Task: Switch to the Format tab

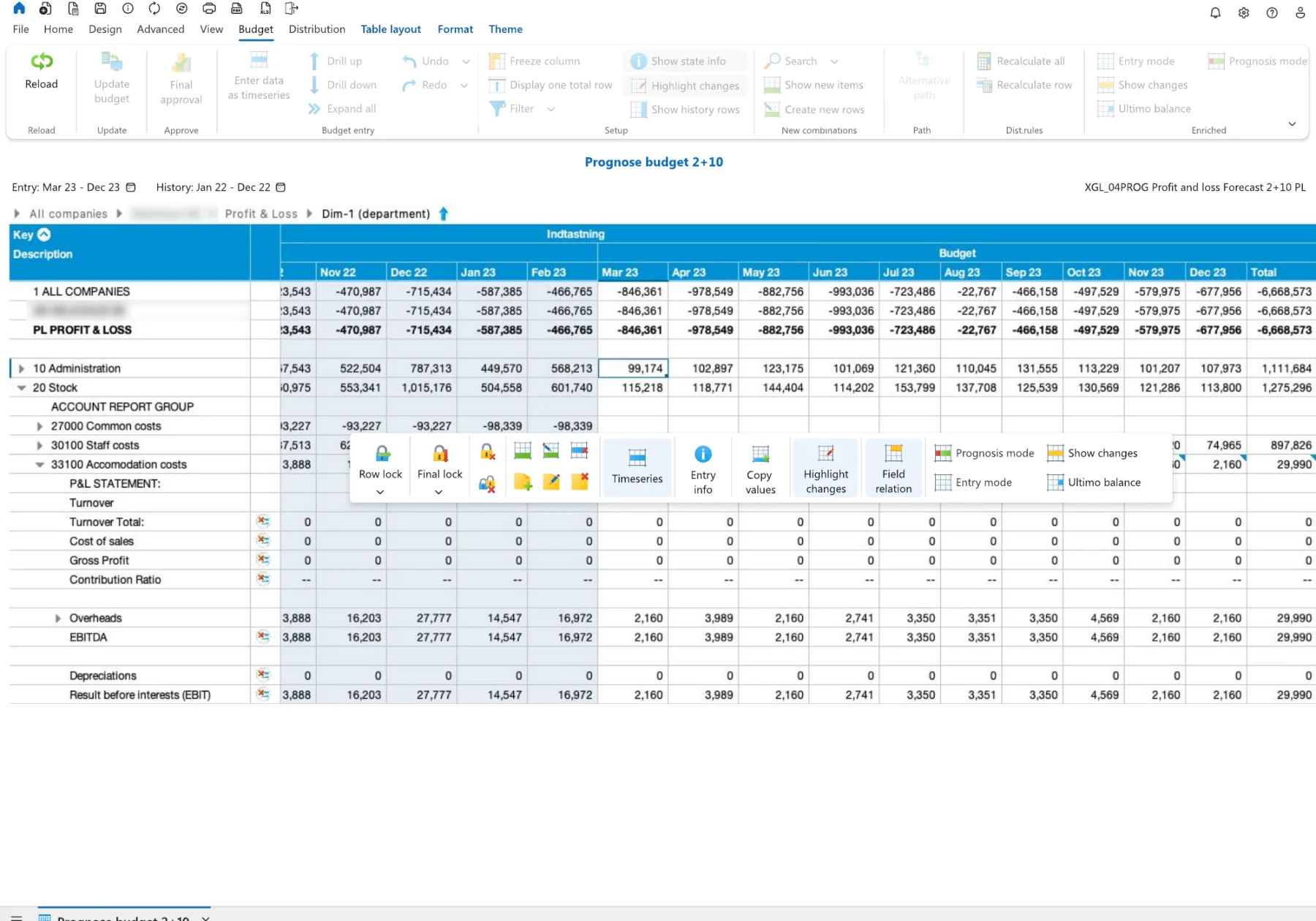Action: click(x=455, y=29)
